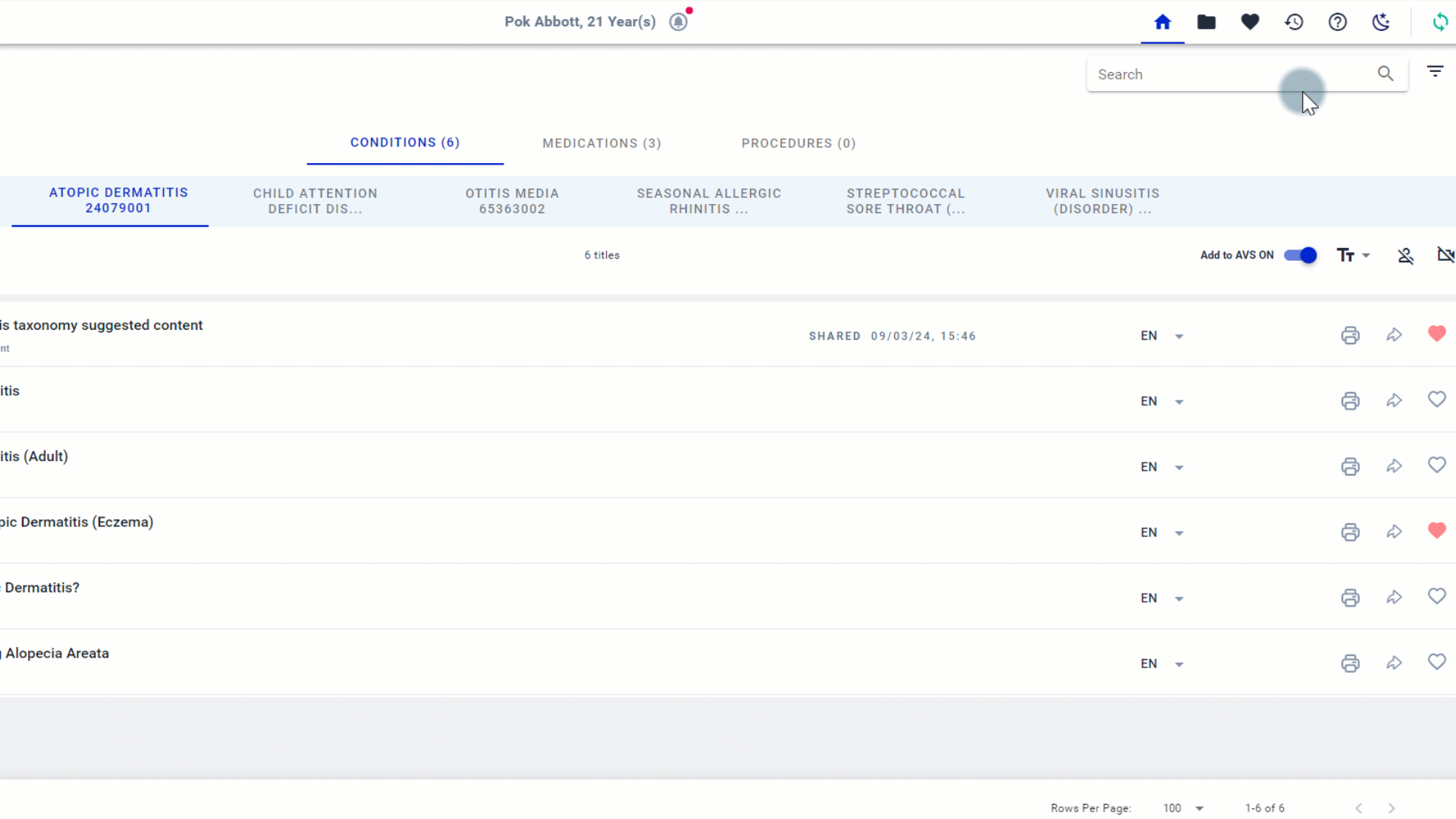Click the patient notification bell icon
Image resolution: width=1456 pixels, height=819 pixels.
coord(679,22)
